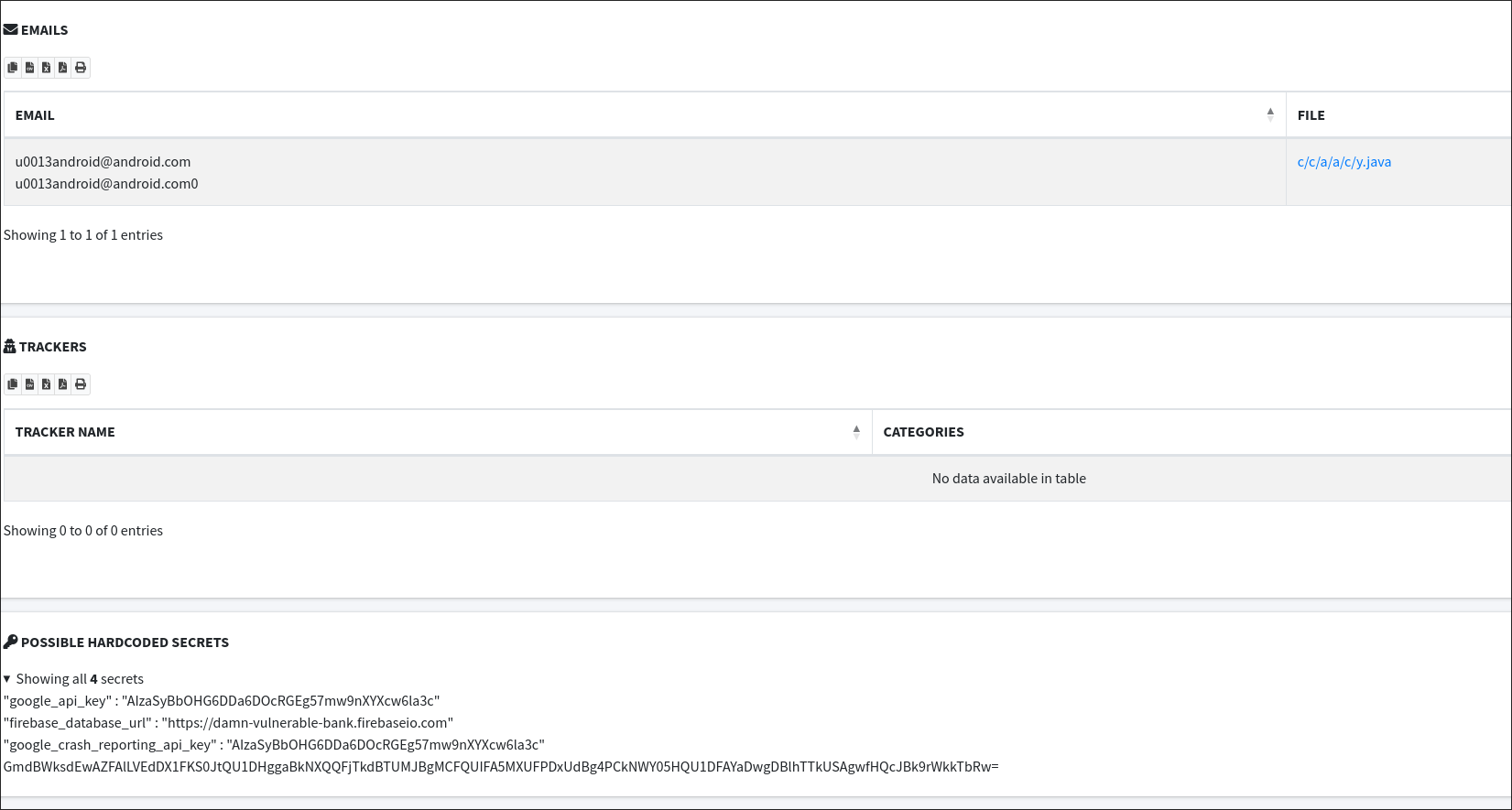Print the Trackers table
This screenshot has height=810, width=1512.
click(x=81, y=384)
